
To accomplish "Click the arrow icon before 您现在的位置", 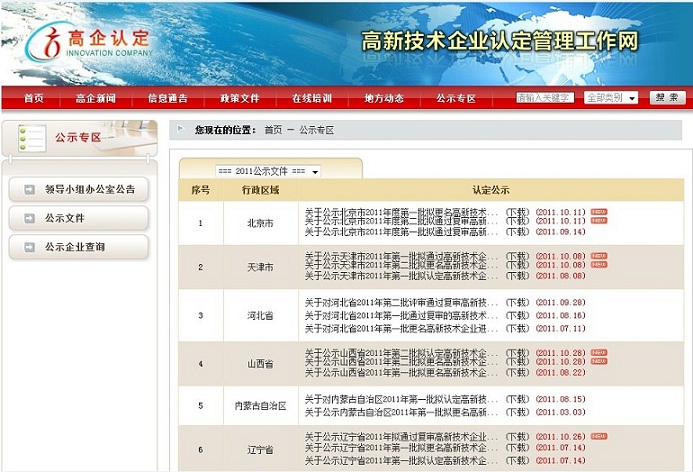I will pos(180,130).
